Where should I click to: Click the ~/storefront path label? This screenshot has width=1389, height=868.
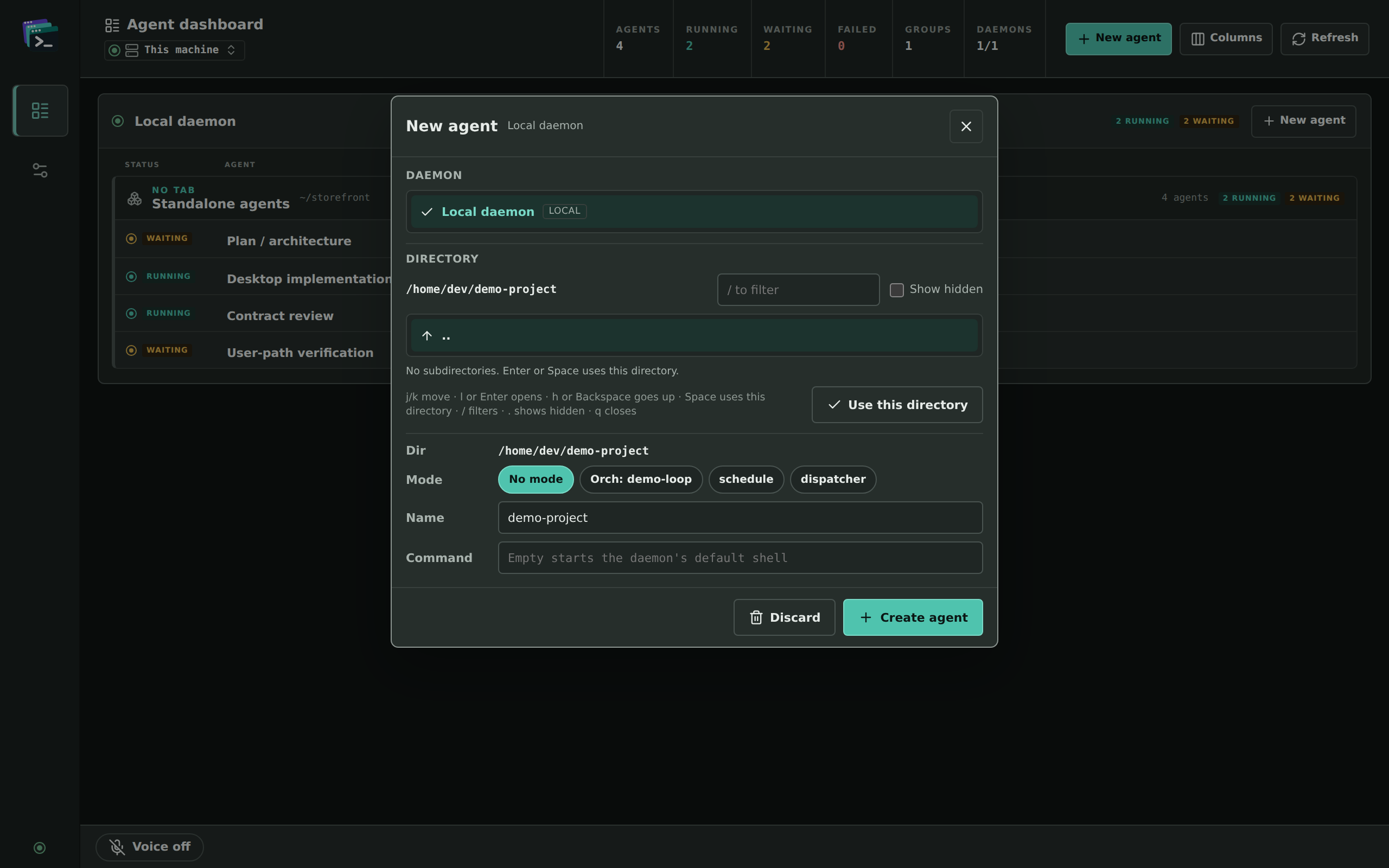click(x=335, y=197)
